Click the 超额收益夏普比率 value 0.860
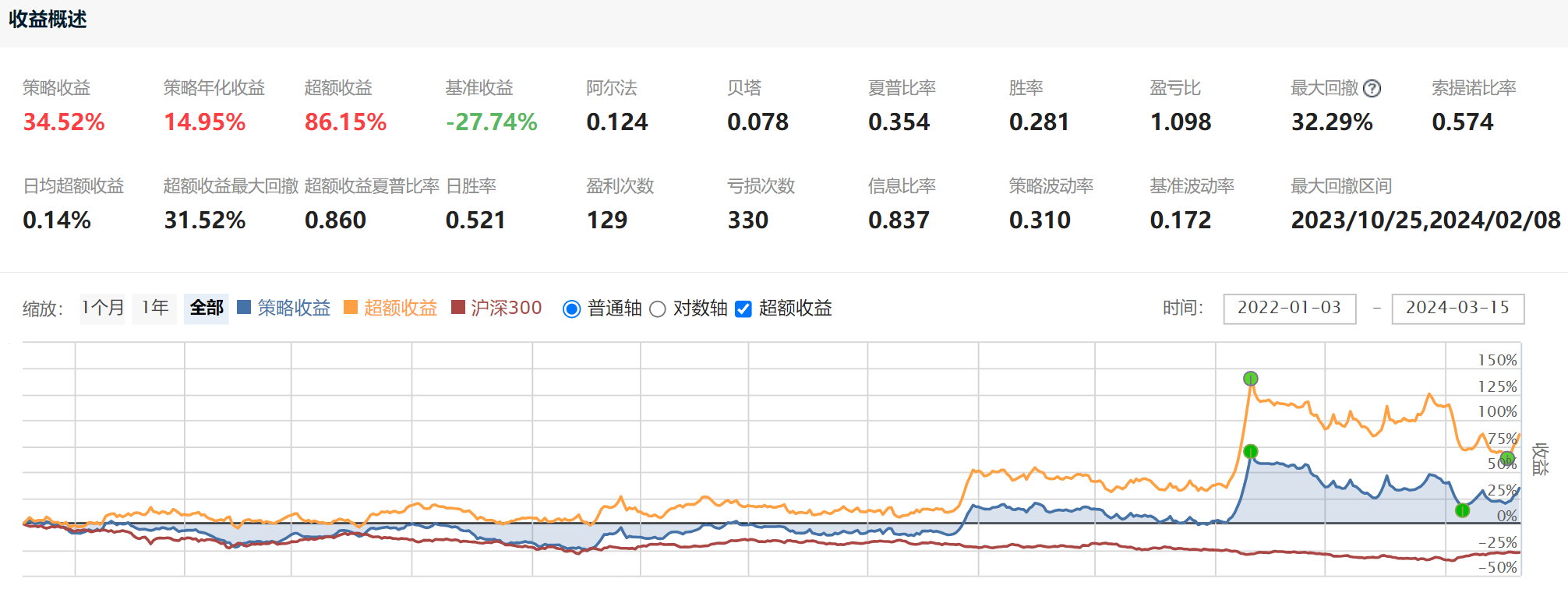The width and height of the screenshot is (1568, 589). 336,220
